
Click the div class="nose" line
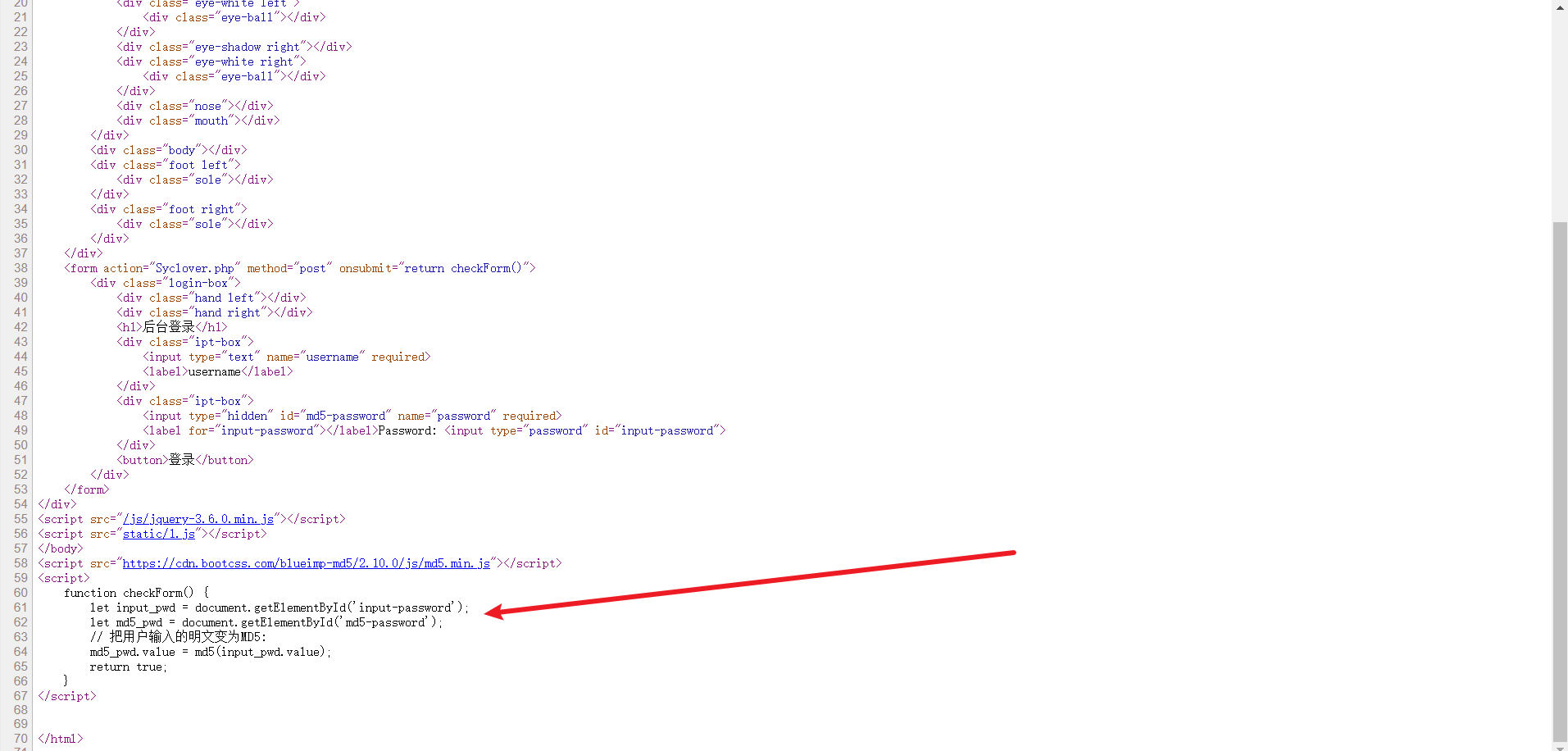195,106
